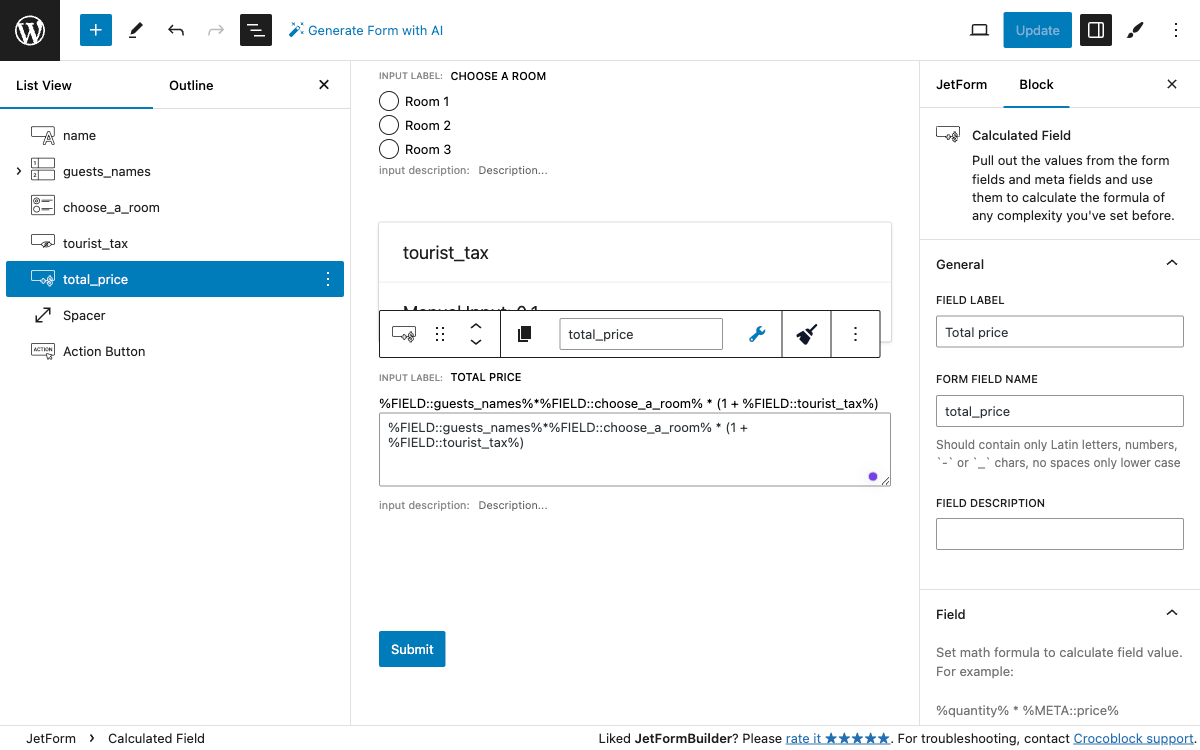Image resolution: width=1200 pixels, height=750 pixels.
Task: Click the broom clear icon in block toolbar
Action: (x=806, y=334)
